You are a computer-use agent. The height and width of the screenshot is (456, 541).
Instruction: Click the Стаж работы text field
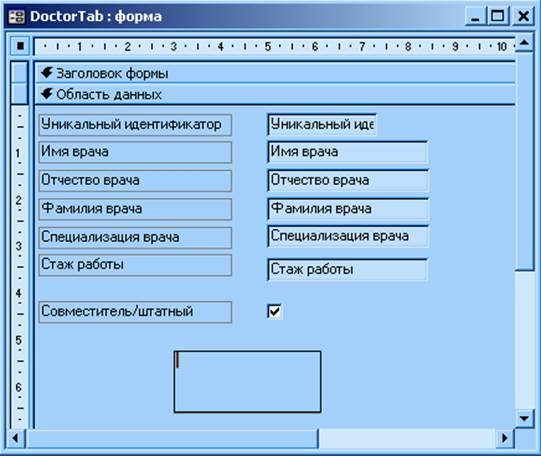click(348, 270)
